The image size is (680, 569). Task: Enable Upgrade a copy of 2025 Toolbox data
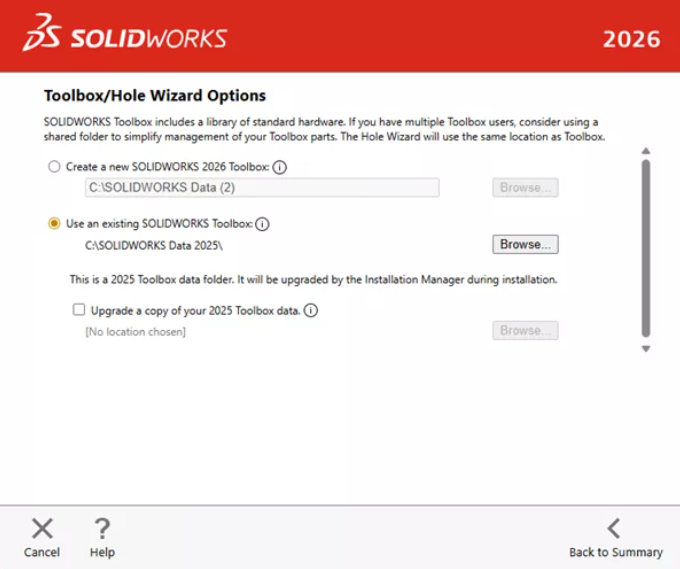tap(79, 310)
